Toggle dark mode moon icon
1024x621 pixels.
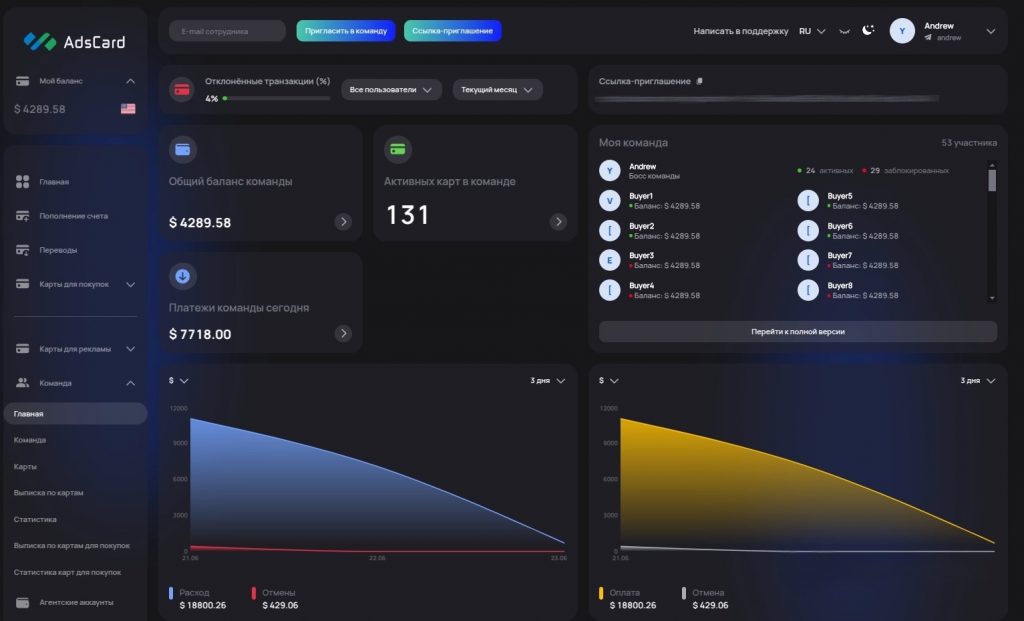868,31
